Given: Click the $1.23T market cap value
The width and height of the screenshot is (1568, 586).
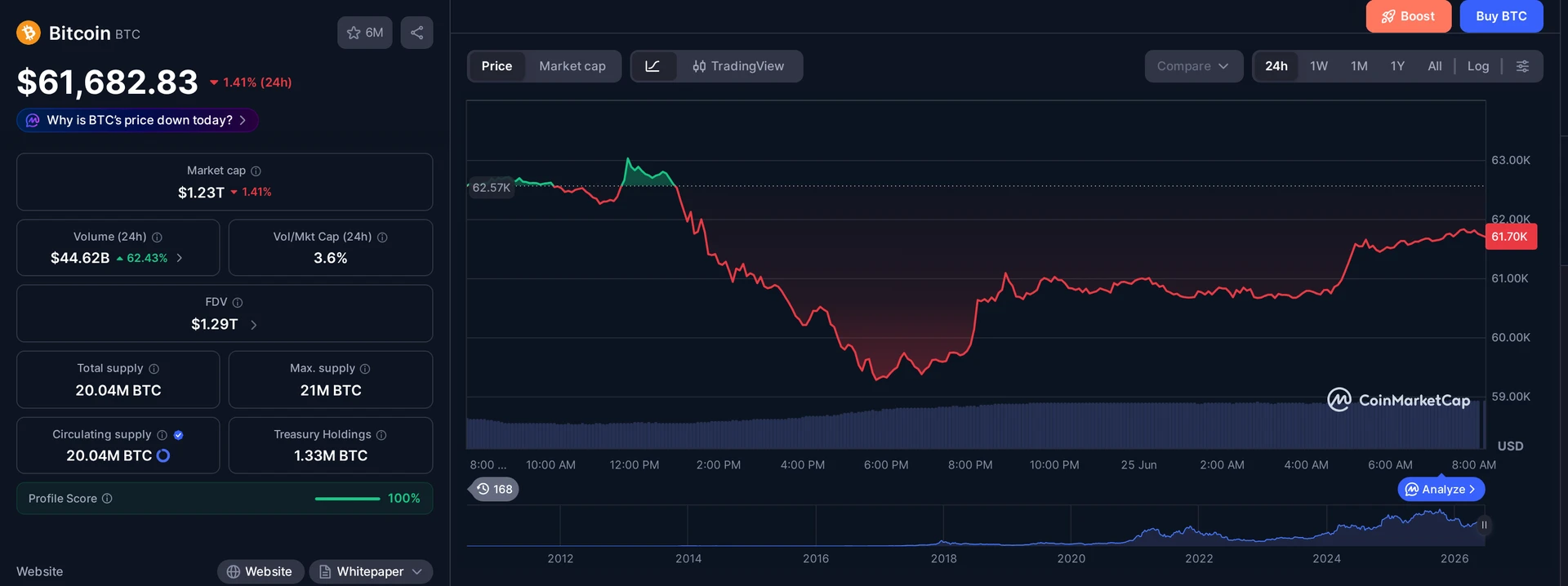Looking at the screenshot, I should point(201,193).
